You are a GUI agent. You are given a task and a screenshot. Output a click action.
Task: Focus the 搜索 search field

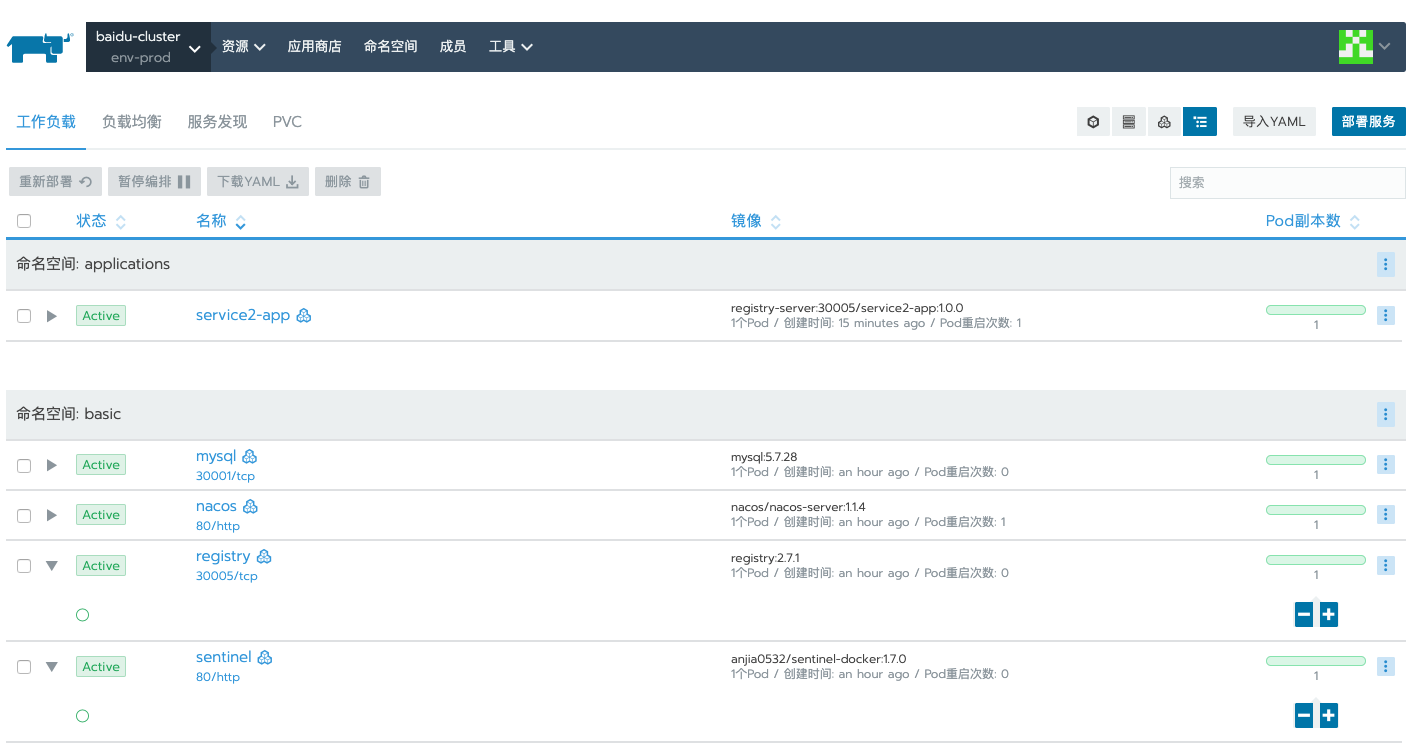point(1287,183)
